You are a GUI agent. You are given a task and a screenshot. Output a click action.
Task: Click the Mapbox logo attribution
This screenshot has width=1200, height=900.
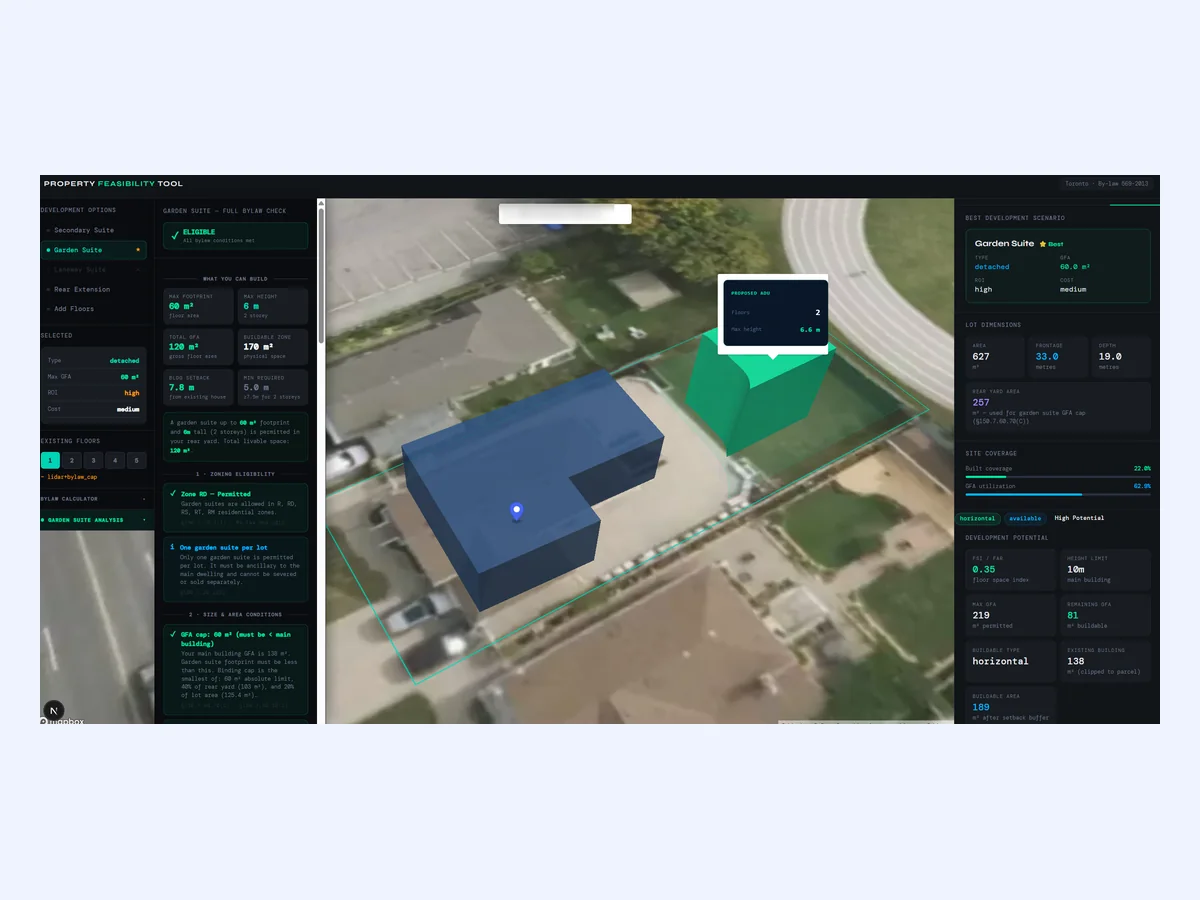[61, 720]
